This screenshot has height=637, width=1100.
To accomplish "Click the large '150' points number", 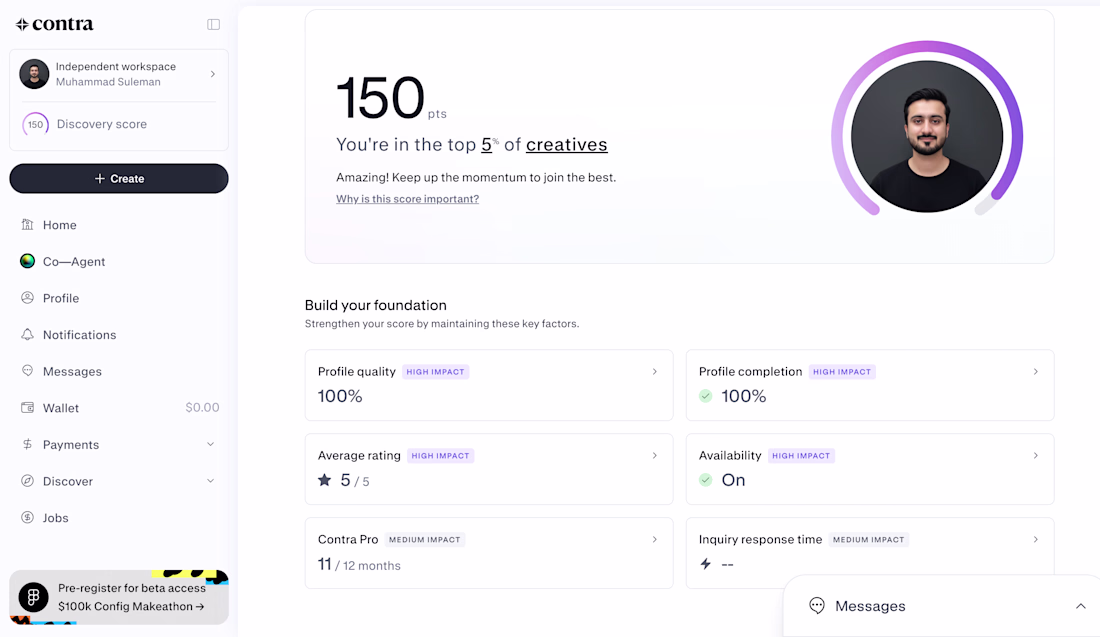I will click(x=380, y=98).
